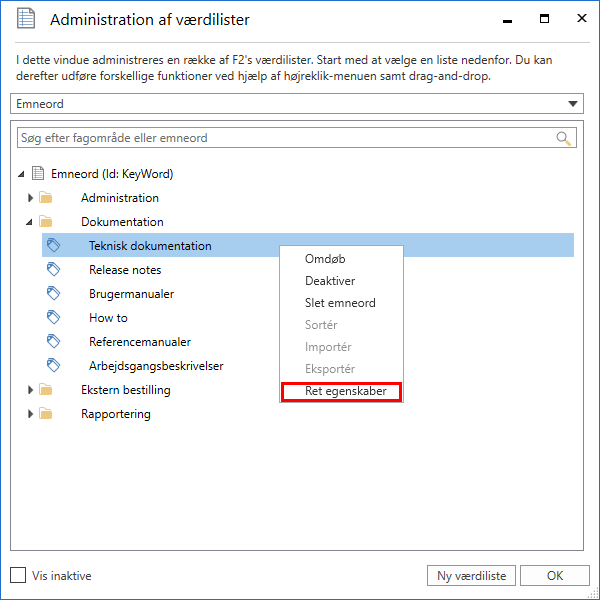Image resolution: width=600 pixels, height=600 pixels.
Task: Choose Omdøb from the context menu
Action: pyautogui.click(x=341, y=259)
